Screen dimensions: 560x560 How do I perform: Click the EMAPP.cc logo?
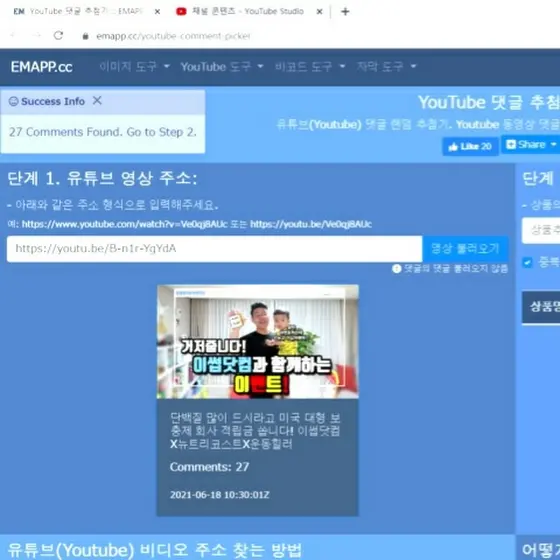(41, 67)
